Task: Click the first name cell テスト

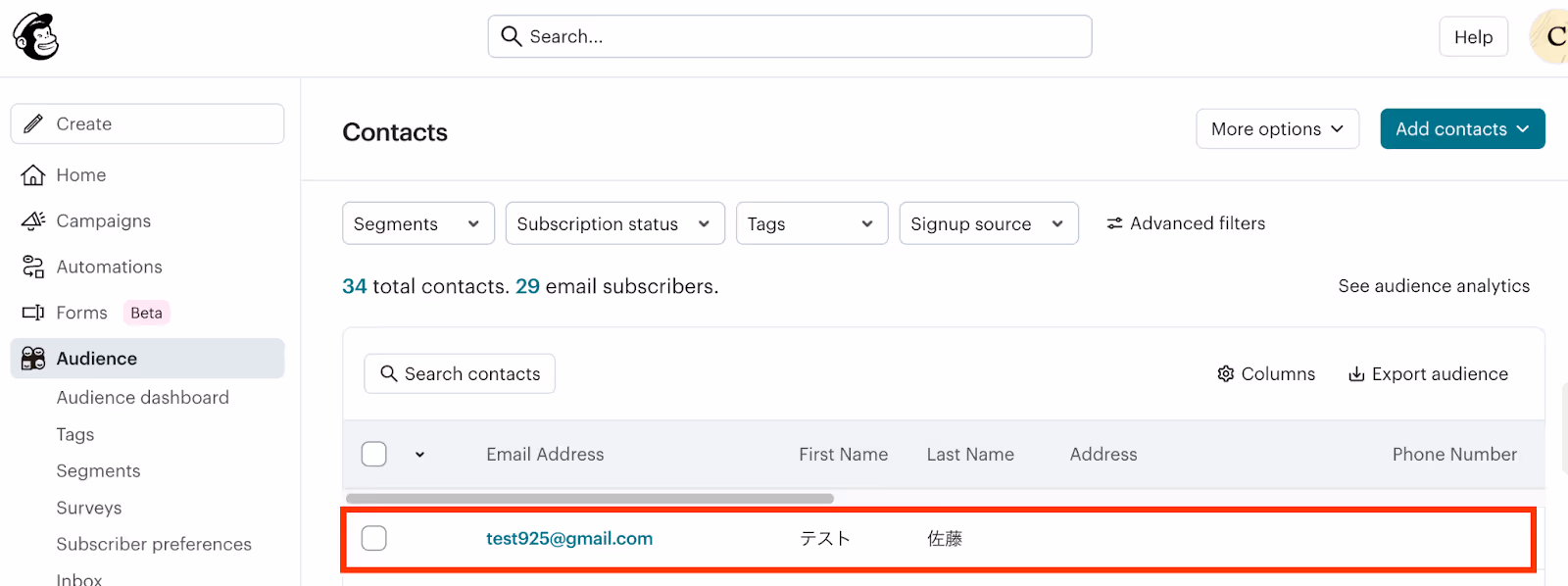Action: (825, 538)
